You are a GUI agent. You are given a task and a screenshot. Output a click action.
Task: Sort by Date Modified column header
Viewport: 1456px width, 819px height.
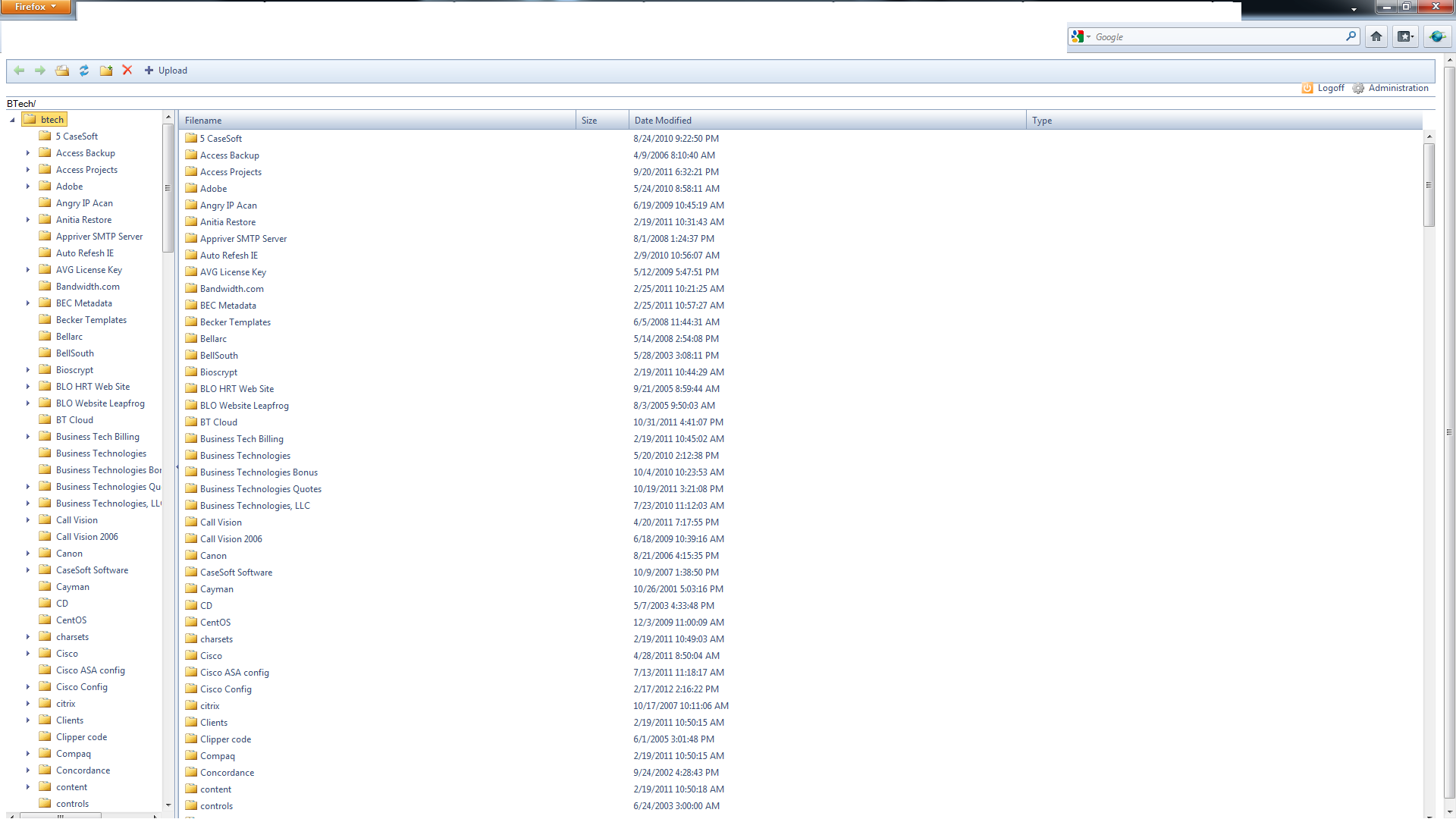click(x=663, y=121)
